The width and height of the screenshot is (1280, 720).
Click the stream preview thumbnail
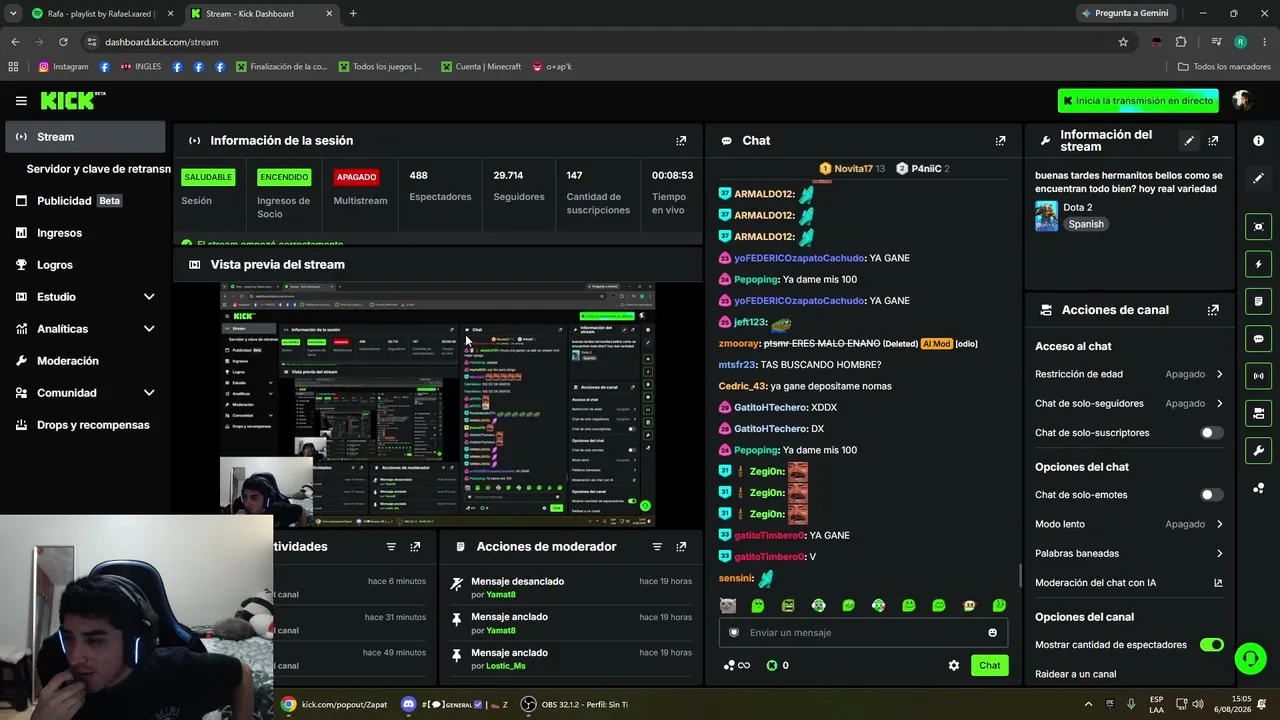click(437, 404)
